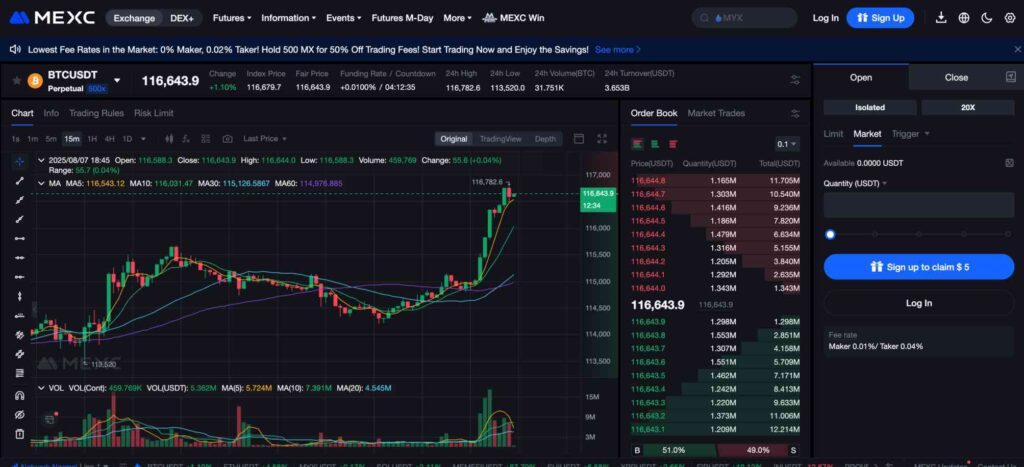
Task: Switch chart view to Depth
Action: tap(545, 138)
